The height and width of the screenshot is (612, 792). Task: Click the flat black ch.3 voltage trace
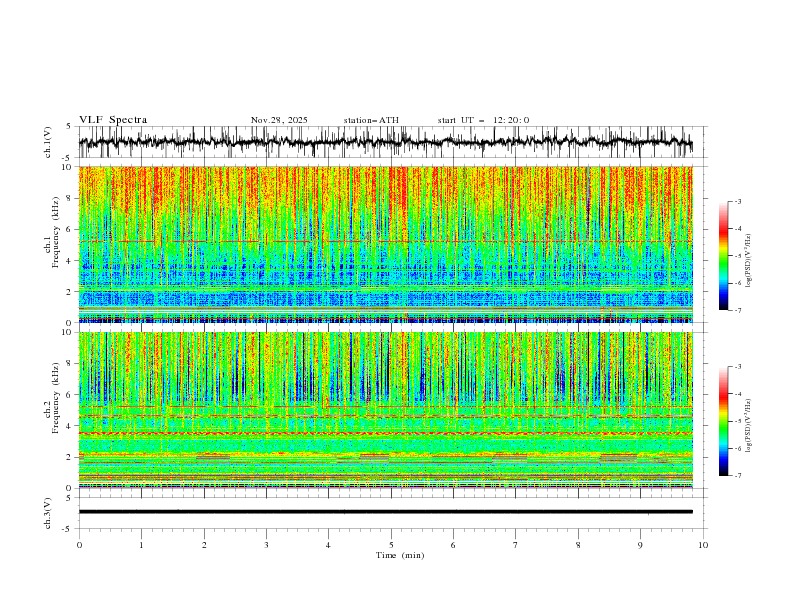point(385,512)
